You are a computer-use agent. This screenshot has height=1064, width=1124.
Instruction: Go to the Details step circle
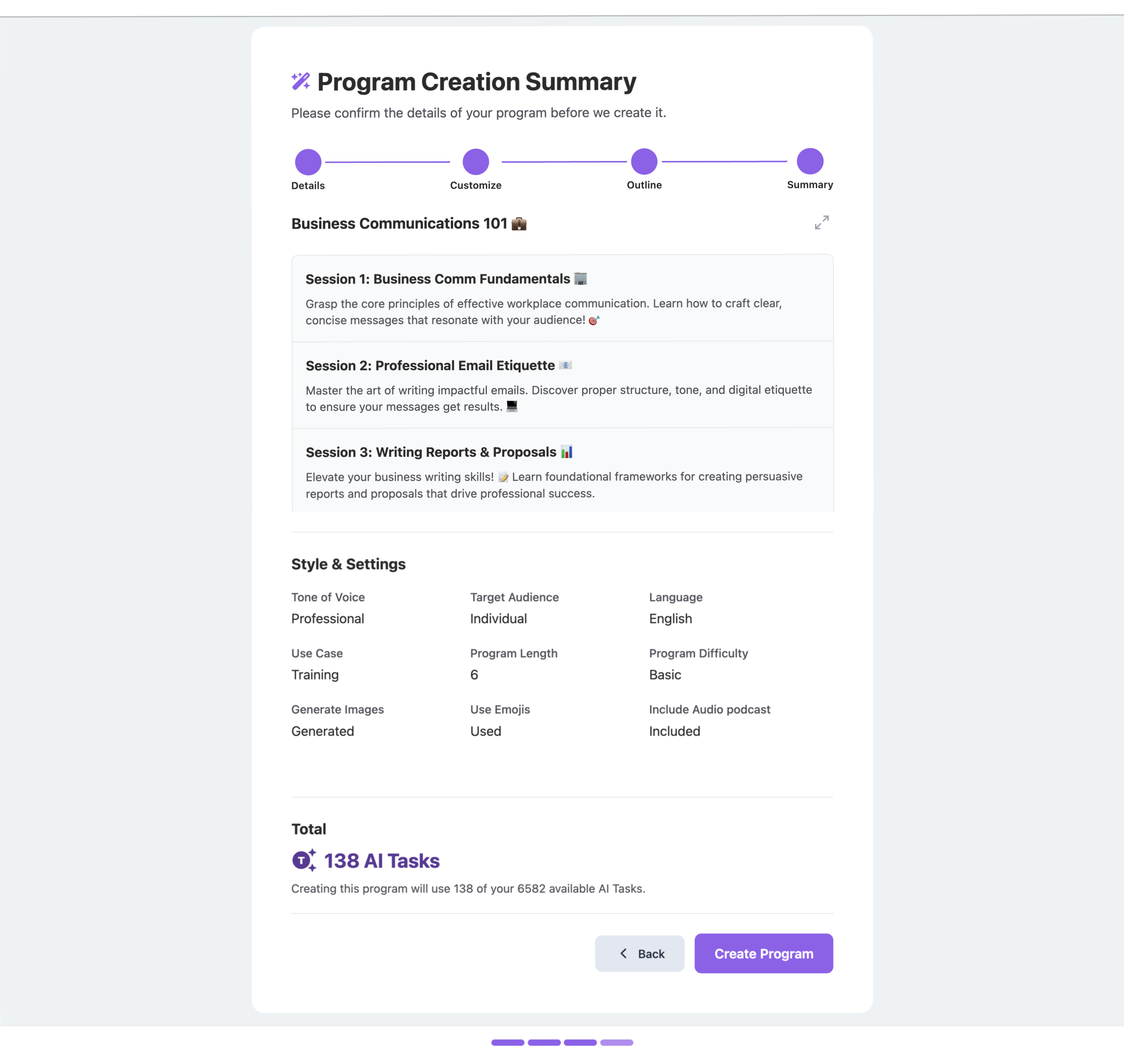tap(308, 162)
